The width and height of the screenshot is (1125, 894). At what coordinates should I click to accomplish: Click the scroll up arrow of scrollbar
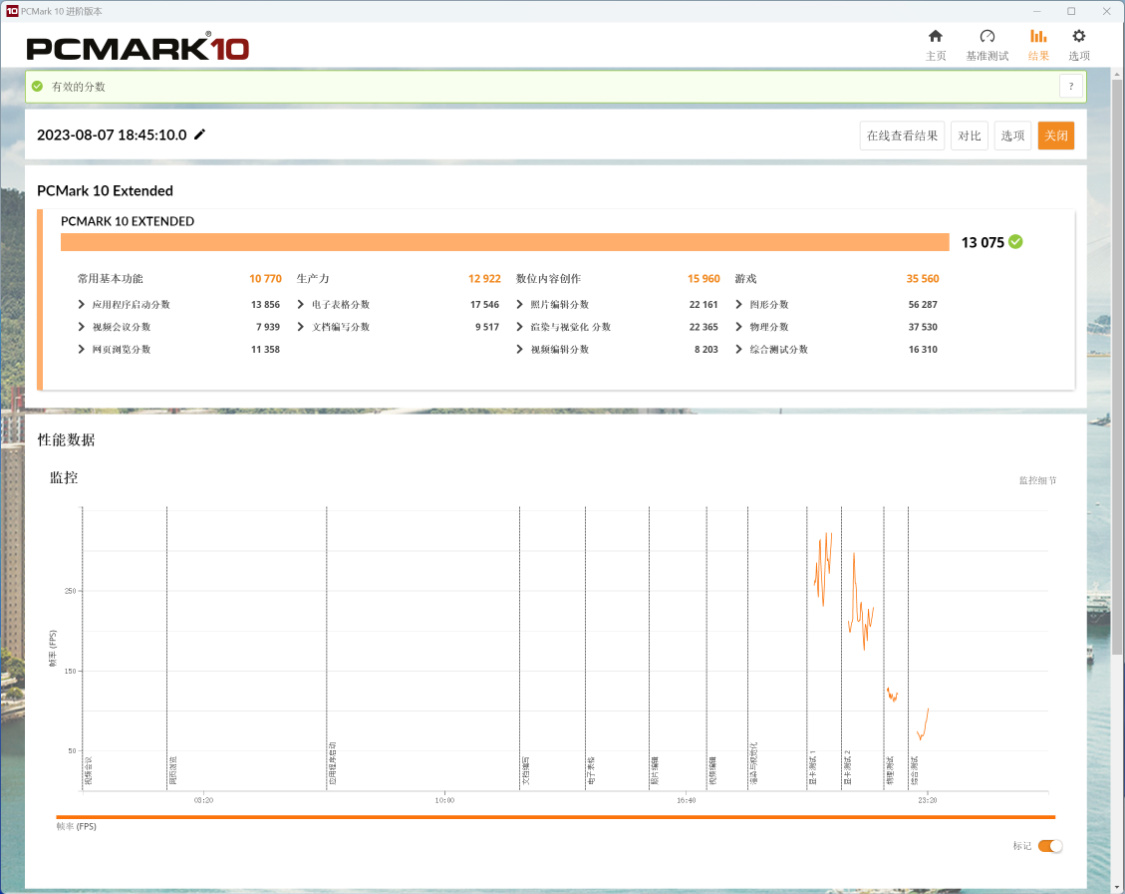[1116, 74]
